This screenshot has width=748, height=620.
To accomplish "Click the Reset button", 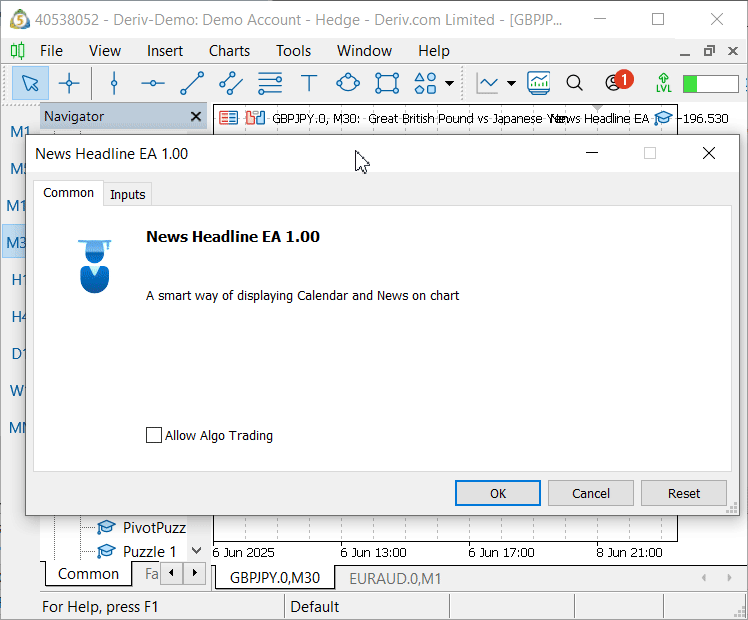I will point(684,493).
